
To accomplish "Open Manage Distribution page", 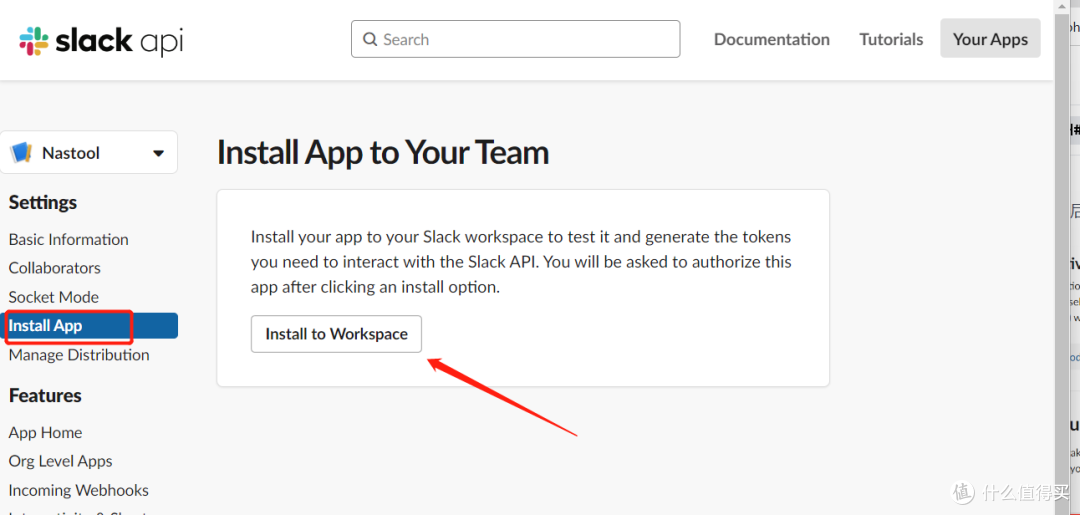I will 79,355.
